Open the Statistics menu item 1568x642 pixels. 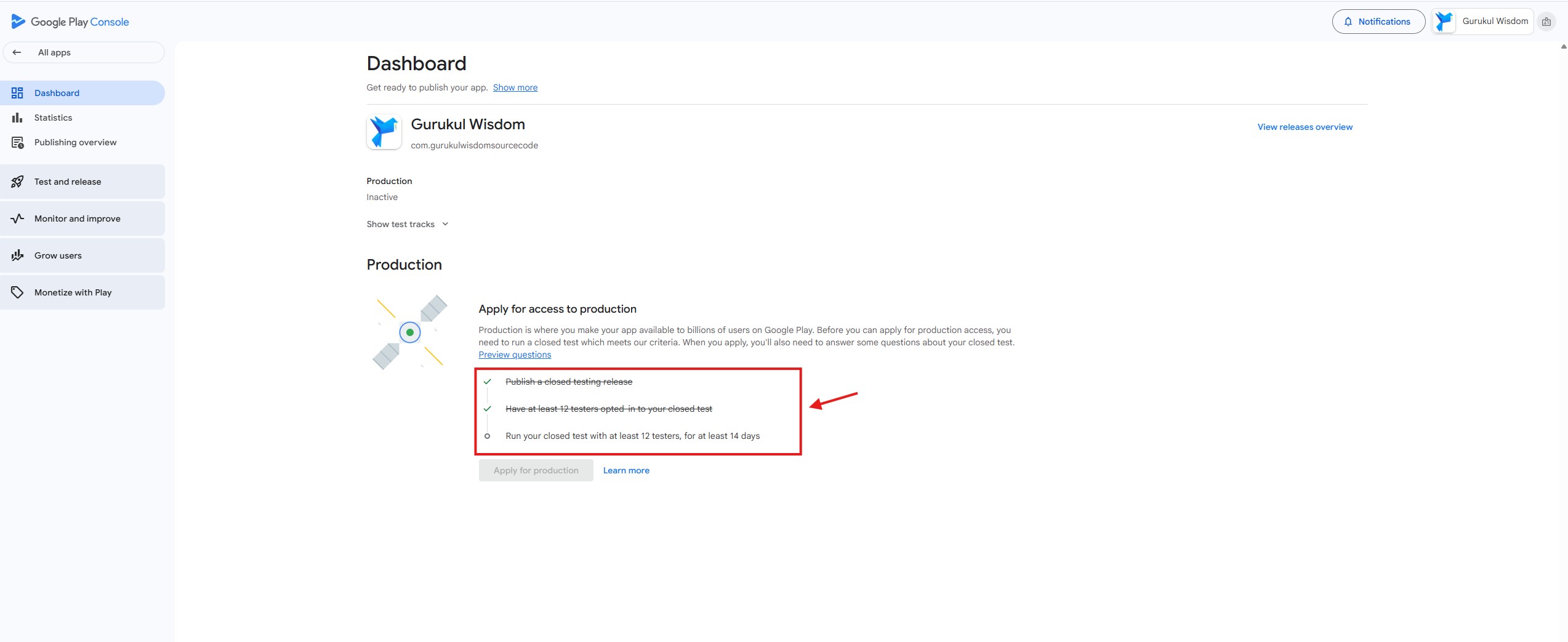tap(53, 118)
